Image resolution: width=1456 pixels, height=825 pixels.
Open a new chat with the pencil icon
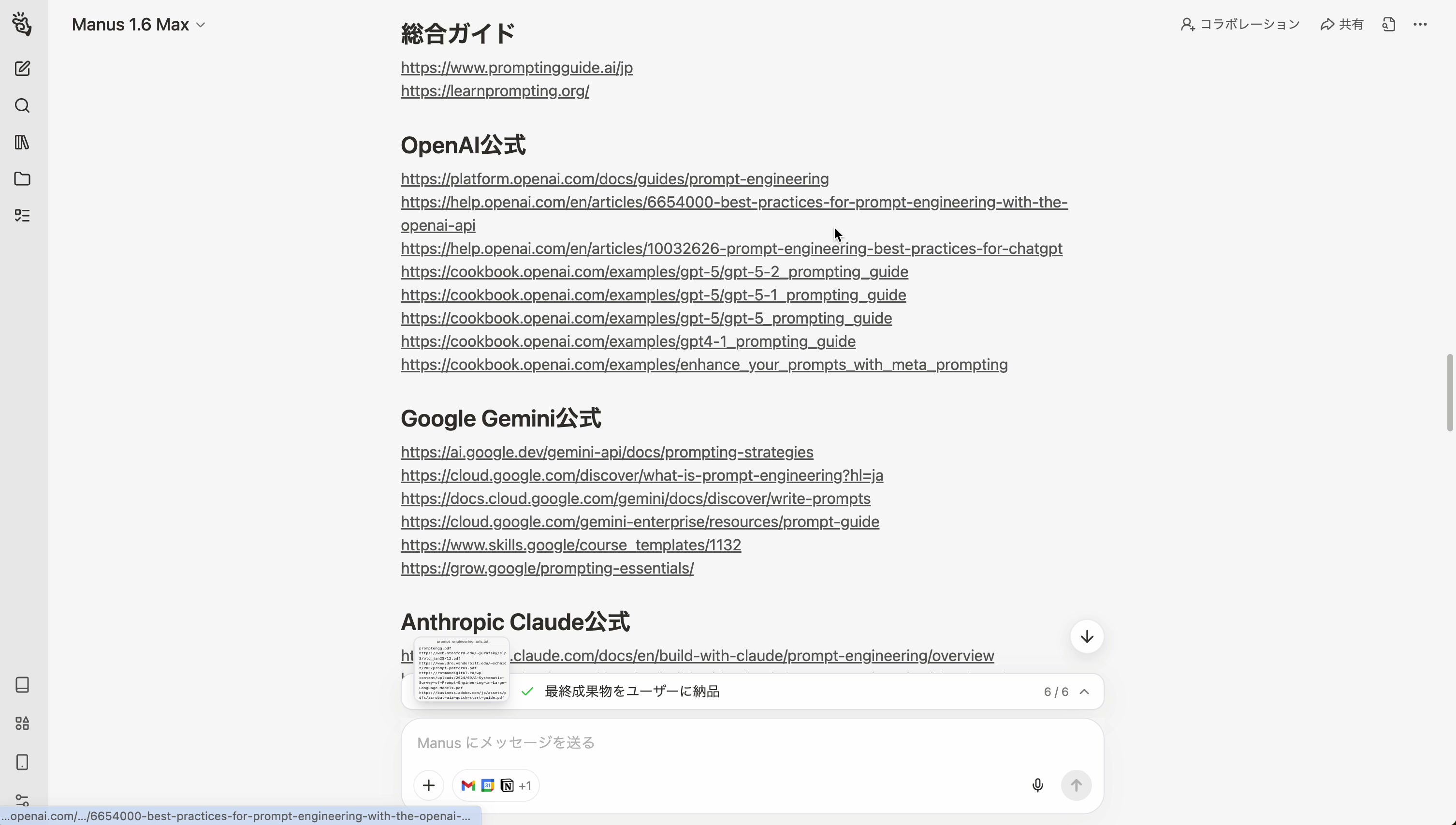[23, 69]
